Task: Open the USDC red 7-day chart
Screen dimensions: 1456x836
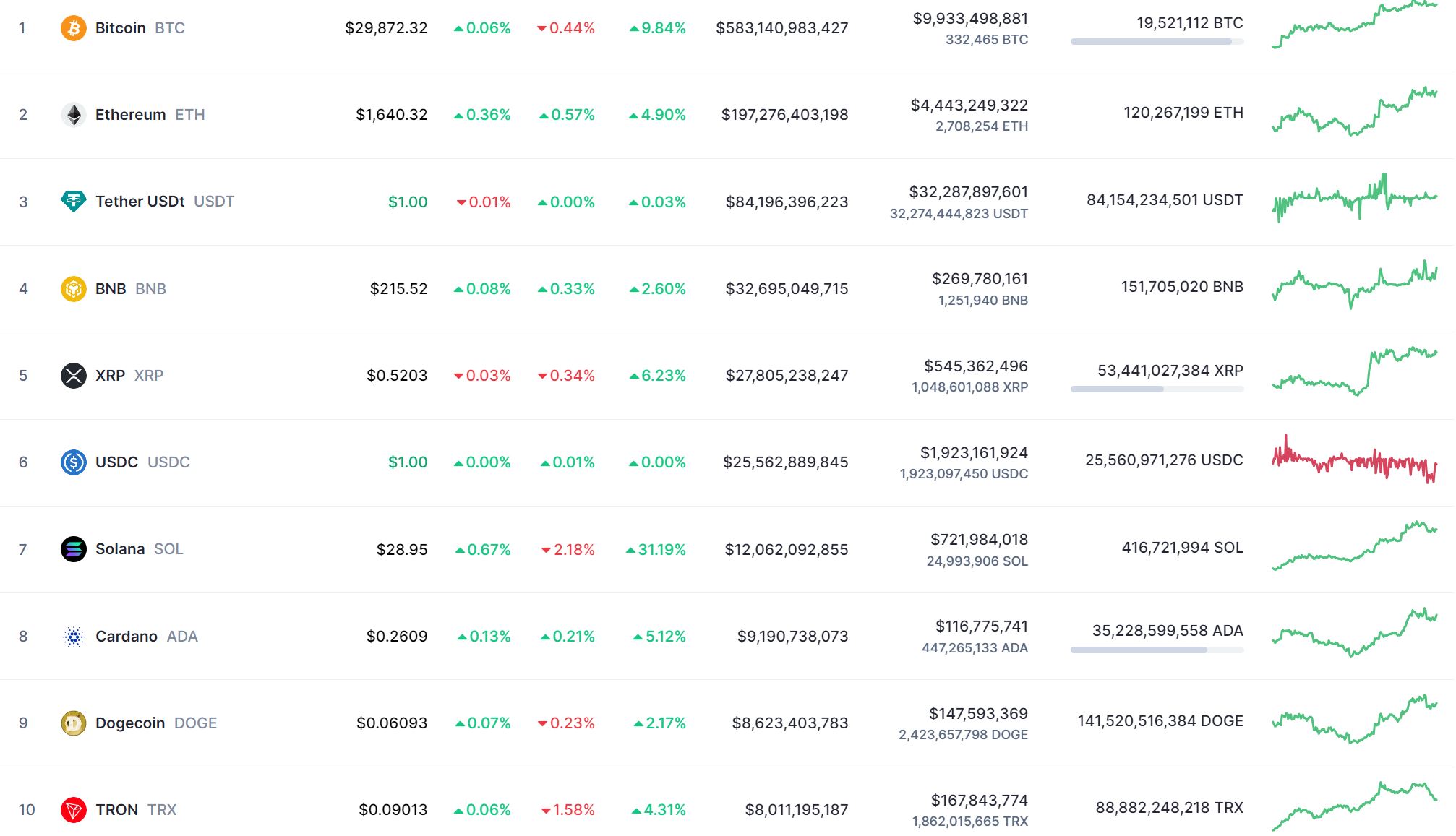Action: pyautogui.click(x=1354, y=460)
